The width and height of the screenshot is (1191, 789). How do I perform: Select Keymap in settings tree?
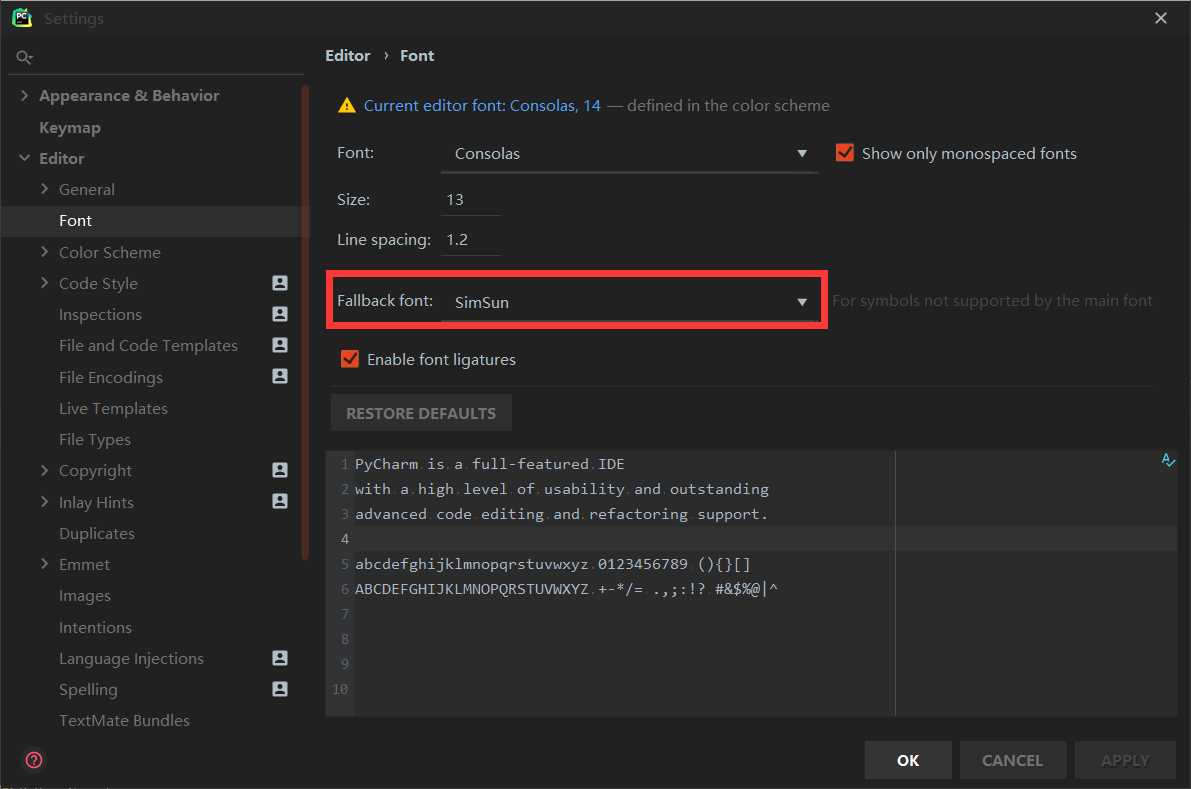coord(70,128)
